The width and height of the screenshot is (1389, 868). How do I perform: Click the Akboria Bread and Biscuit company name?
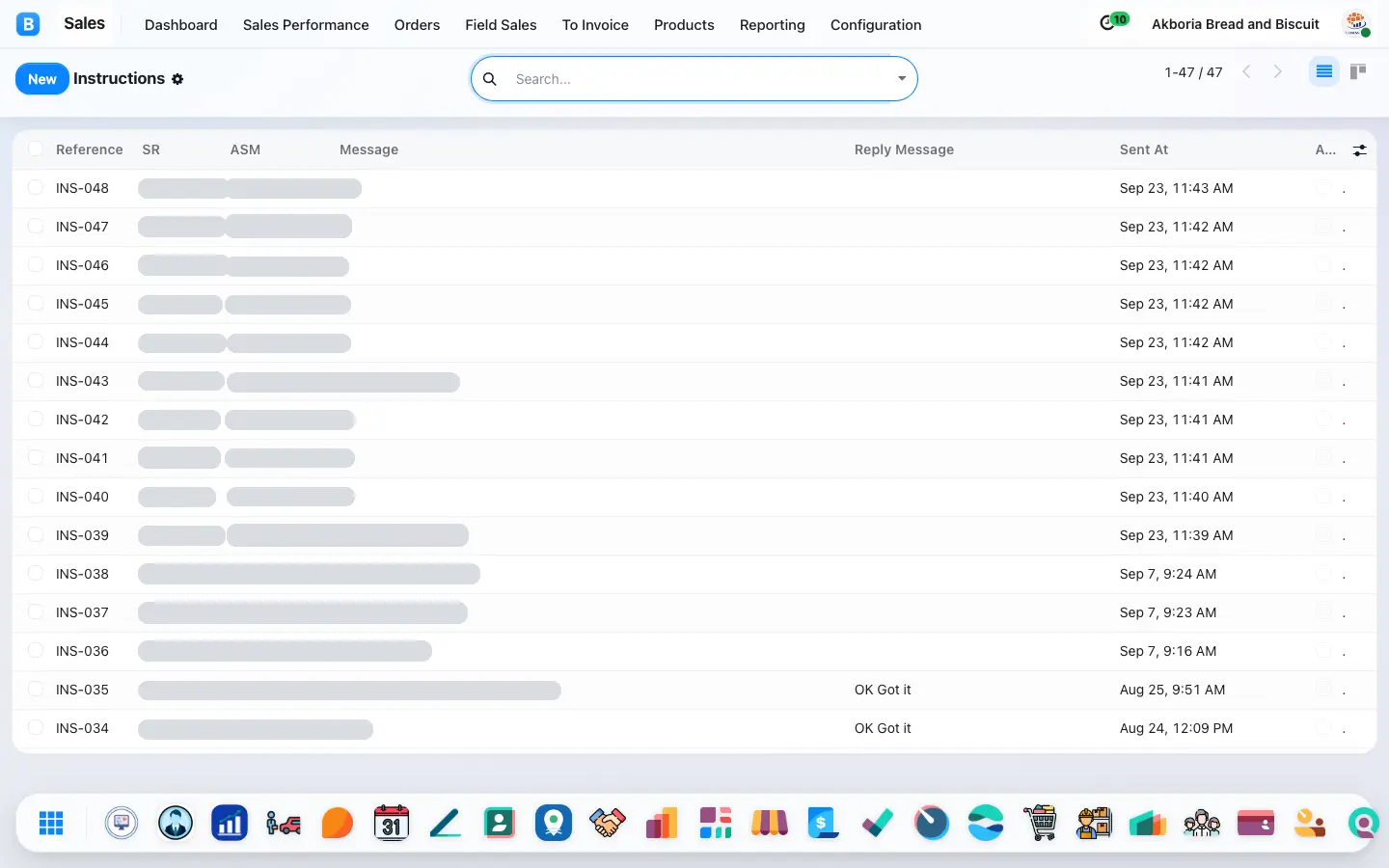(1236, 24)
